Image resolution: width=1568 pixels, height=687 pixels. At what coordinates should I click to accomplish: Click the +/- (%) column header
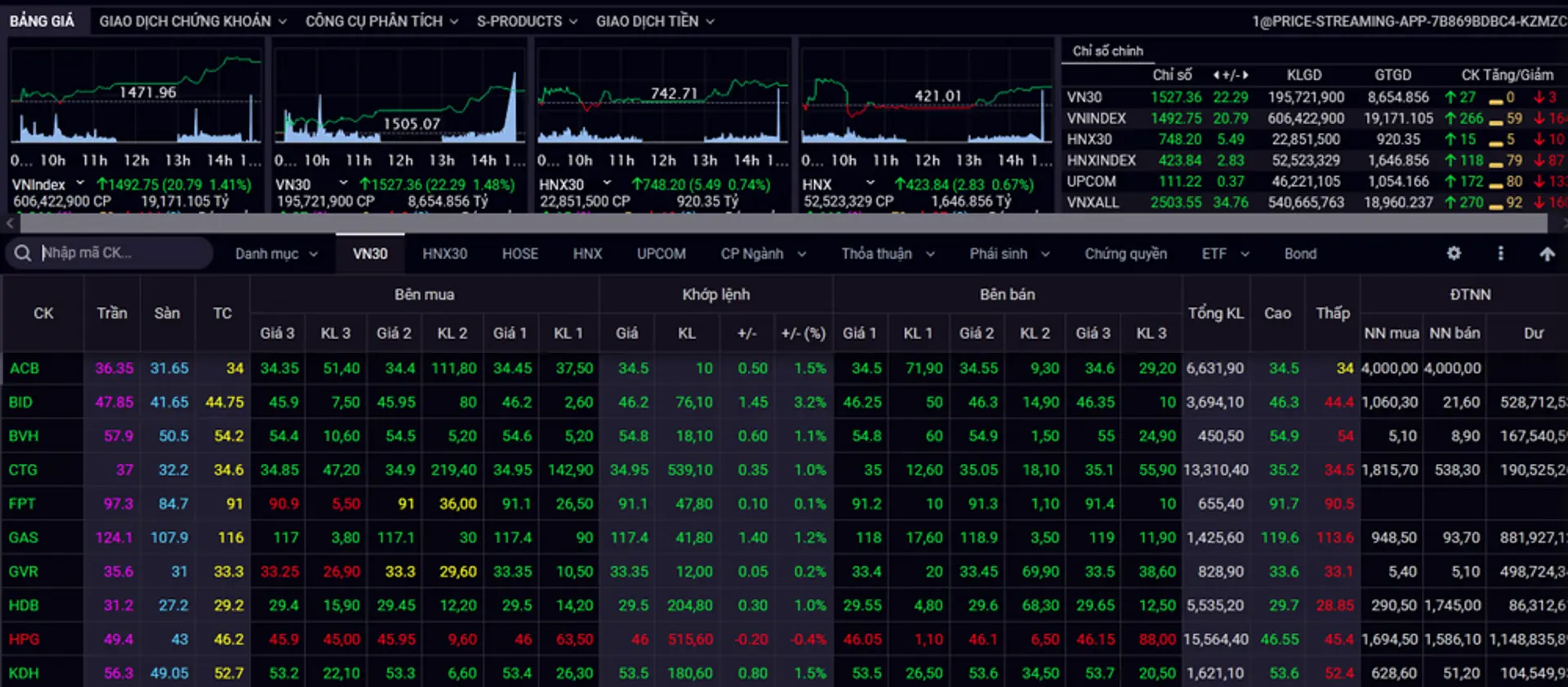pos(804,333)
